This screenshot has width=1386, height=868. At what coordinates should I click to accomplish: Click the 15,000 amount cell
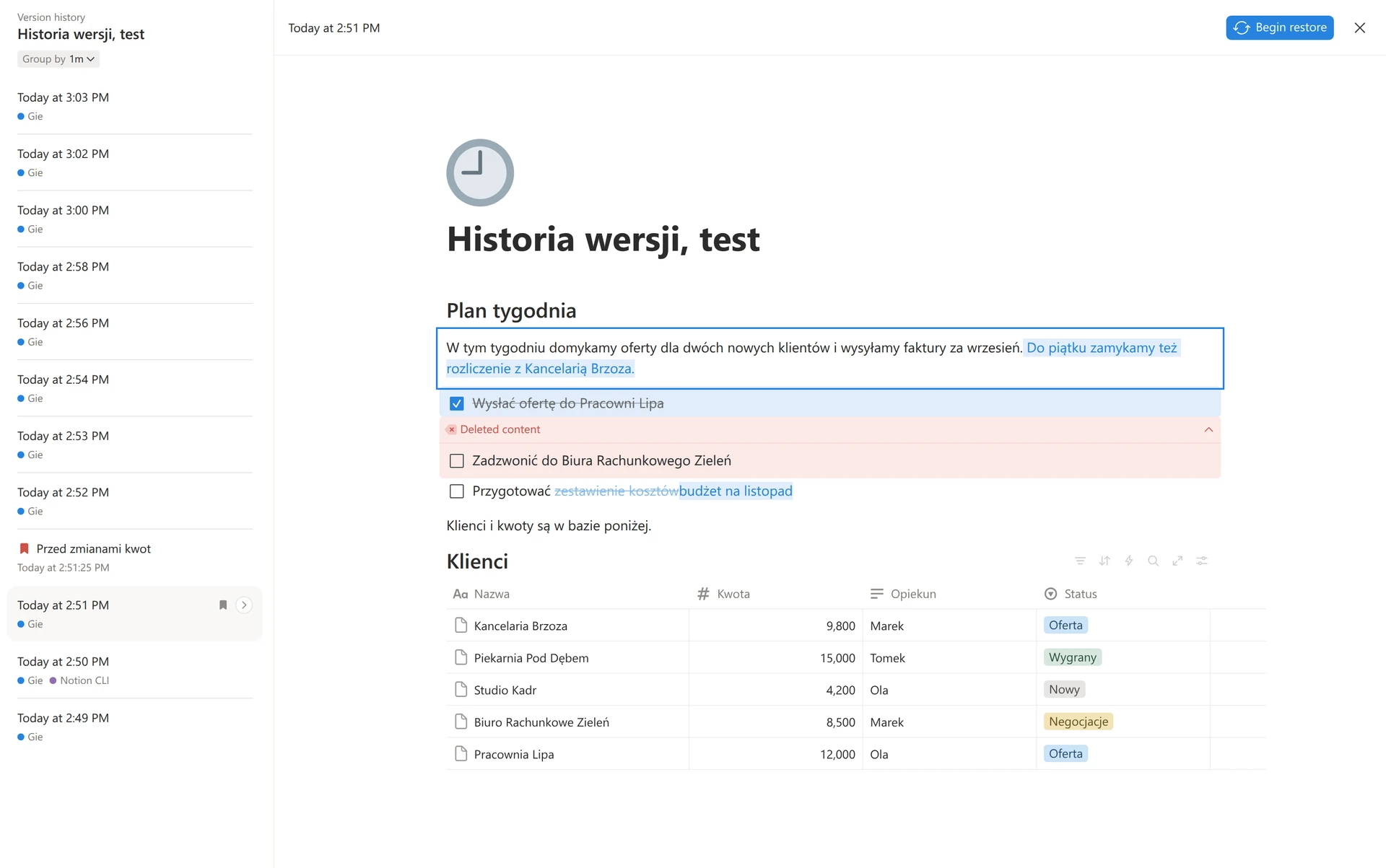pyautogui.click(x=776, y=657)
